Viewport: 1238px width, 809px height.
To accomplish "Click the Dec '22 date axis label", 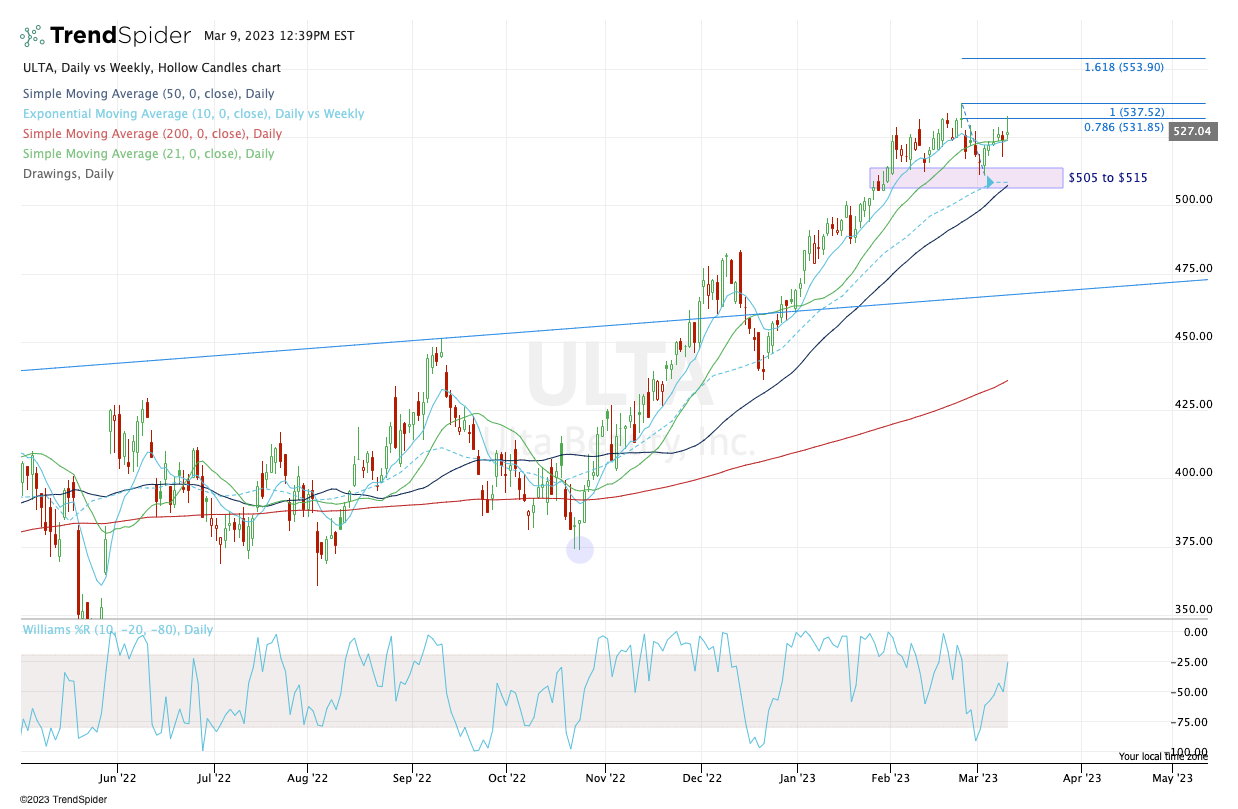I will pyautogui.click(x=702, y=776).
